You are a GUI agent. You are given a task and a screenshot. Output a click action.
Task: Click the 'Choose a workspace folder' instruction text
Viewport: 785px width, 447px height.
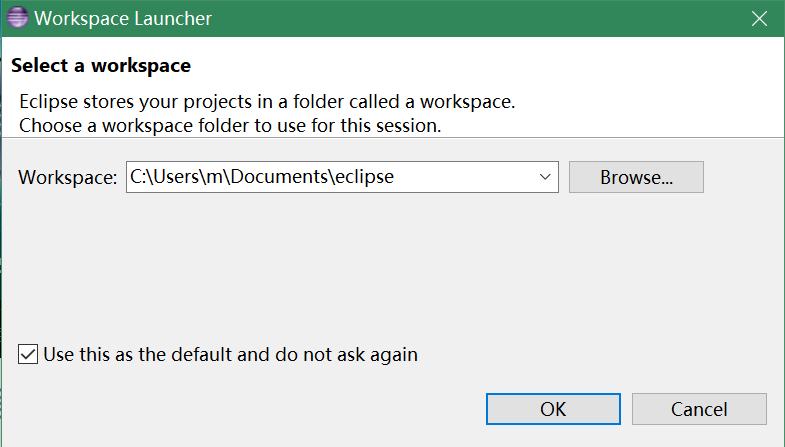tap(230, 126)
